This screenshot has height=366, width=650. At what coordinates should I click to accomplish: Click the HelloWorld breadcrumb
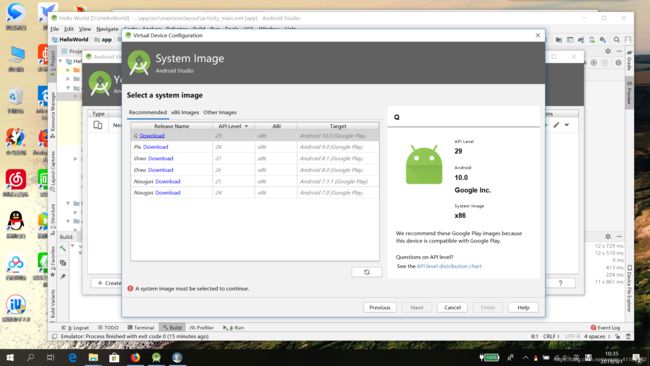tap(70, 39)
